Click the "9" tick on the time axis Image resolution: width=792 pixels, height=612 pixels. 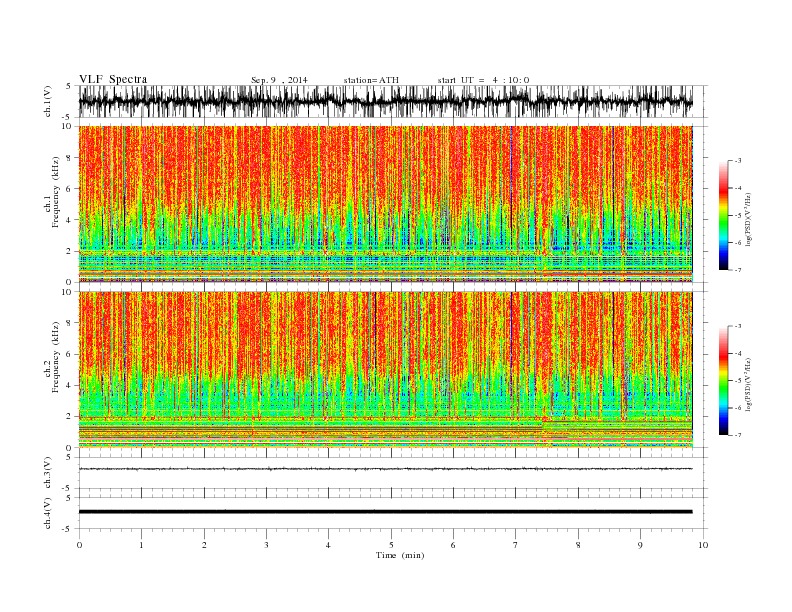pos(640,545)
